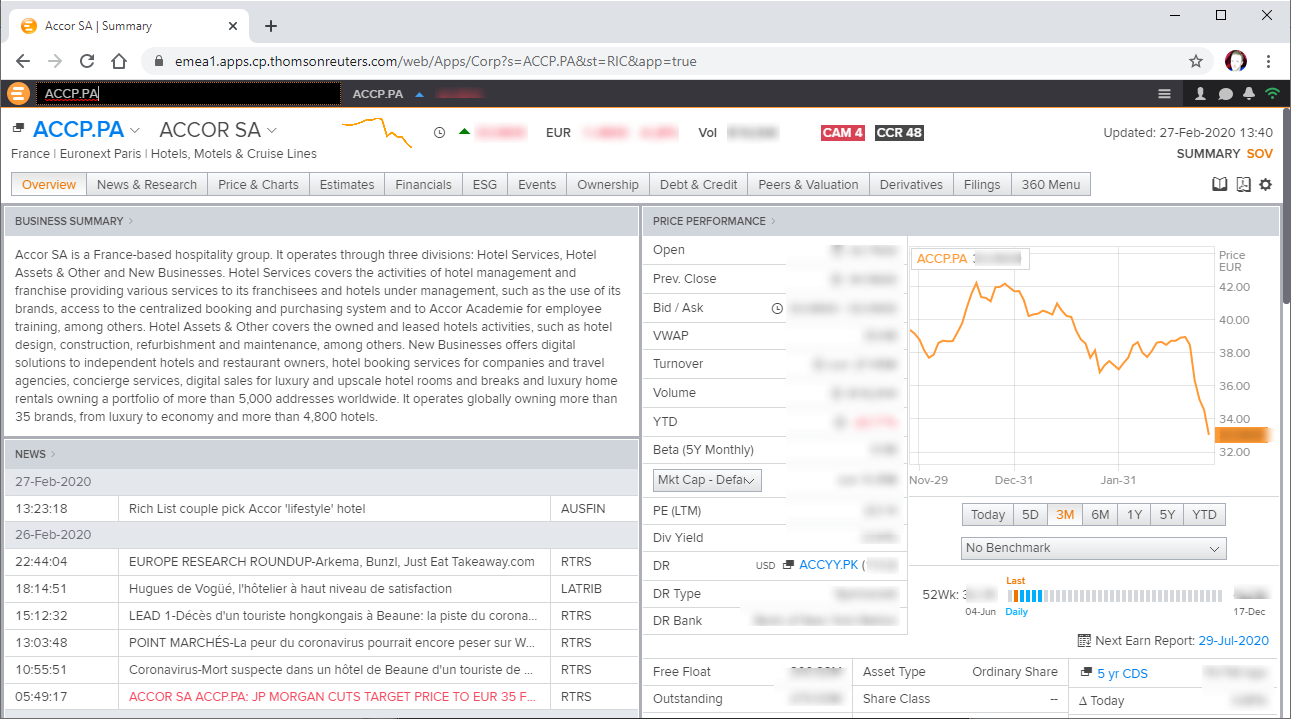The width and height of the screenshot is (1291, 719).
Task: Expand the BUSINESS SUMMARY header
Action: tap(74, 221)
